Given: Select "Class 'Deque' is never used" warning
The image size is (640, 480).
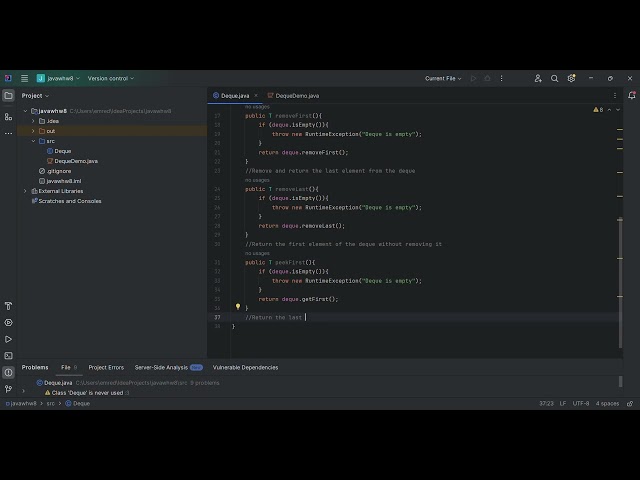Looking at the screenshot, I should 87,393.
